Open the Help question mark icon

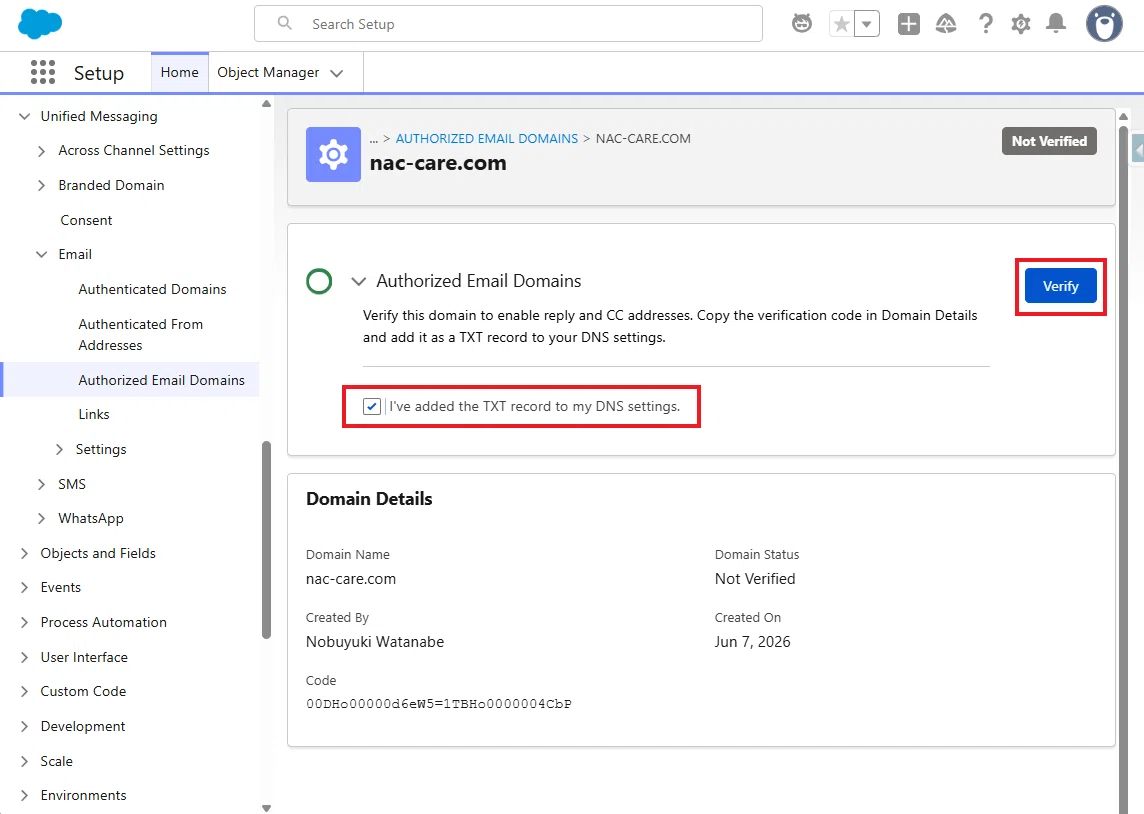(x=986, y=24)
